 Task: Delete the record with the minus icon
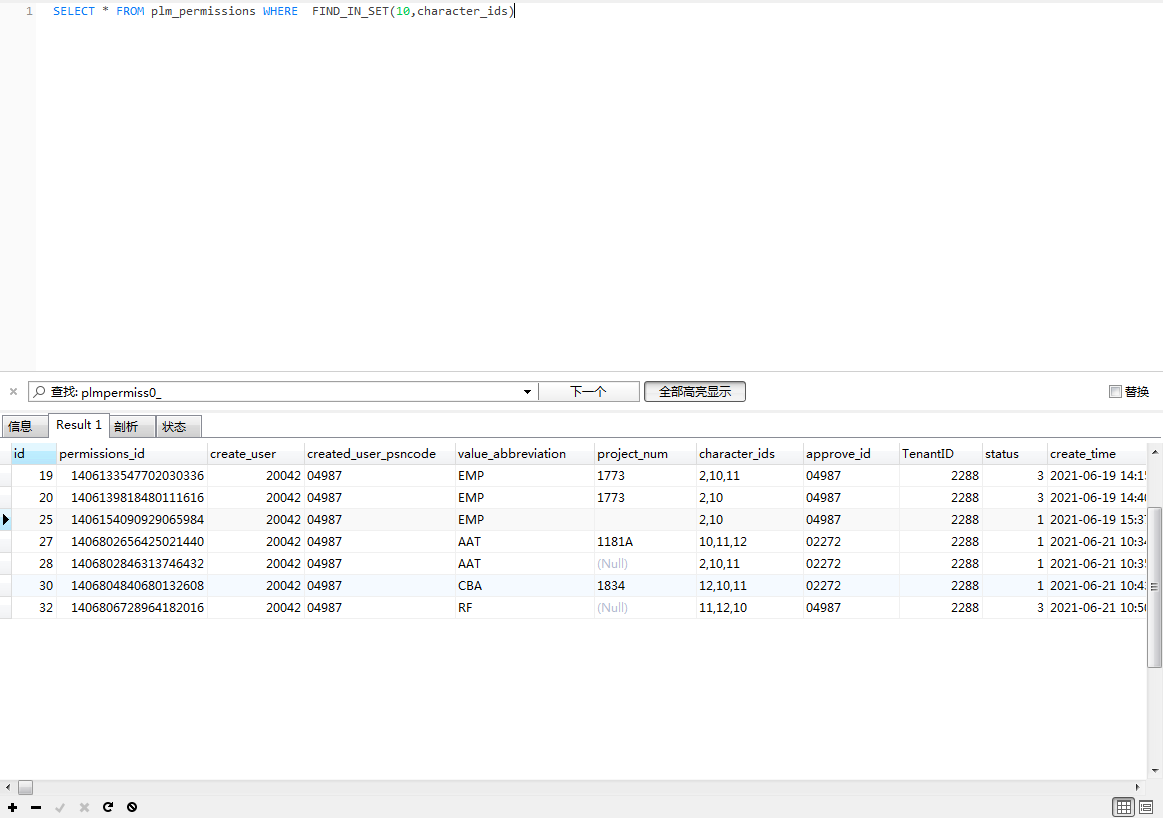tap(36, 807)
